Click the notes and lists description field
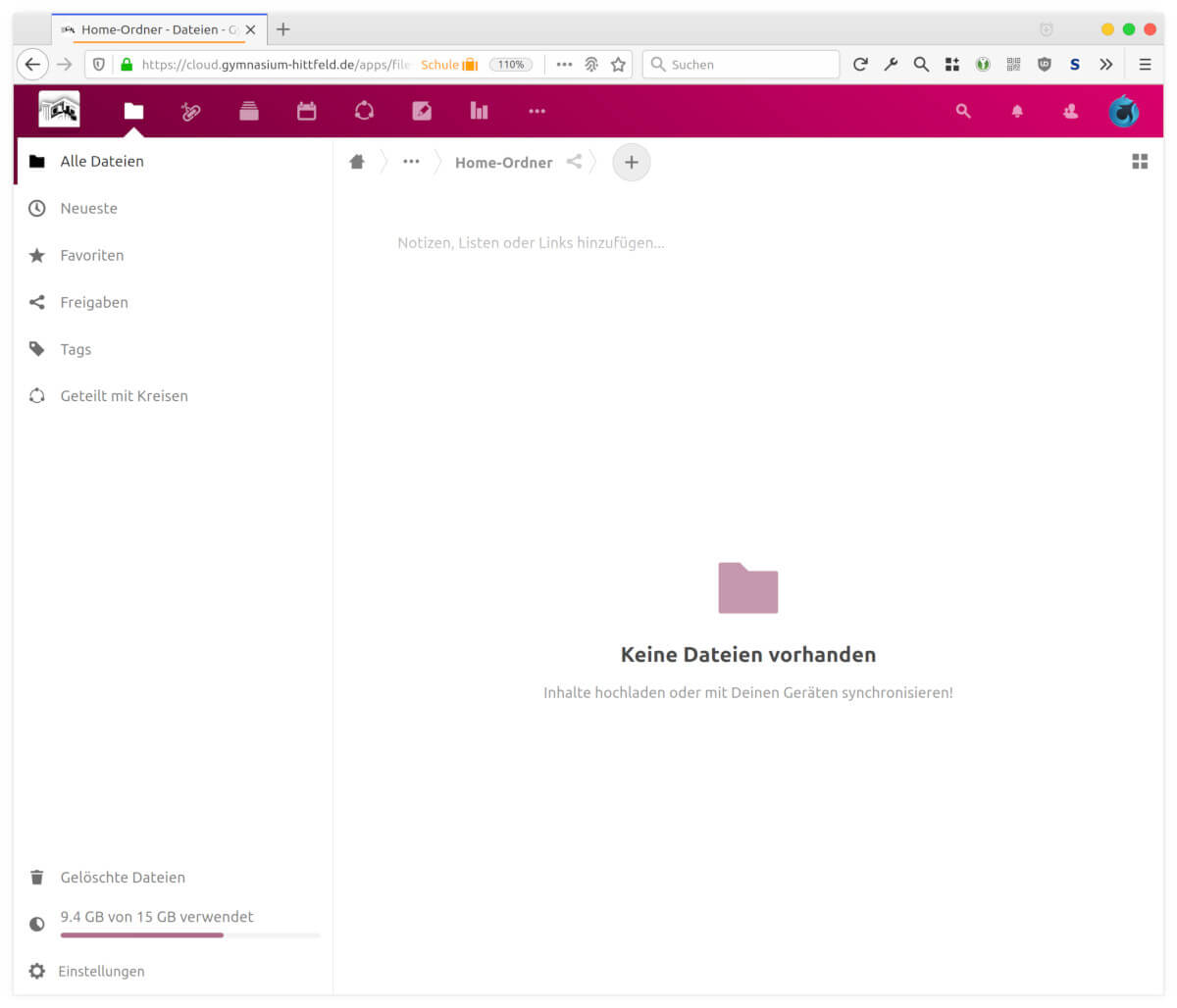 click(x=531, y=243)
